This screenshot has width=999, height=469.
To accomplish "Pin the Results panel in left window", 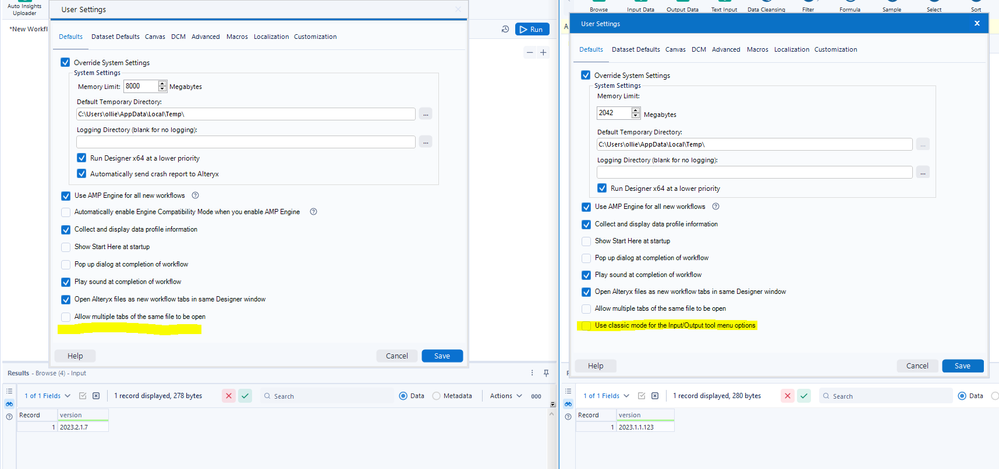I will pyautogui.click(x=546, y=373).
